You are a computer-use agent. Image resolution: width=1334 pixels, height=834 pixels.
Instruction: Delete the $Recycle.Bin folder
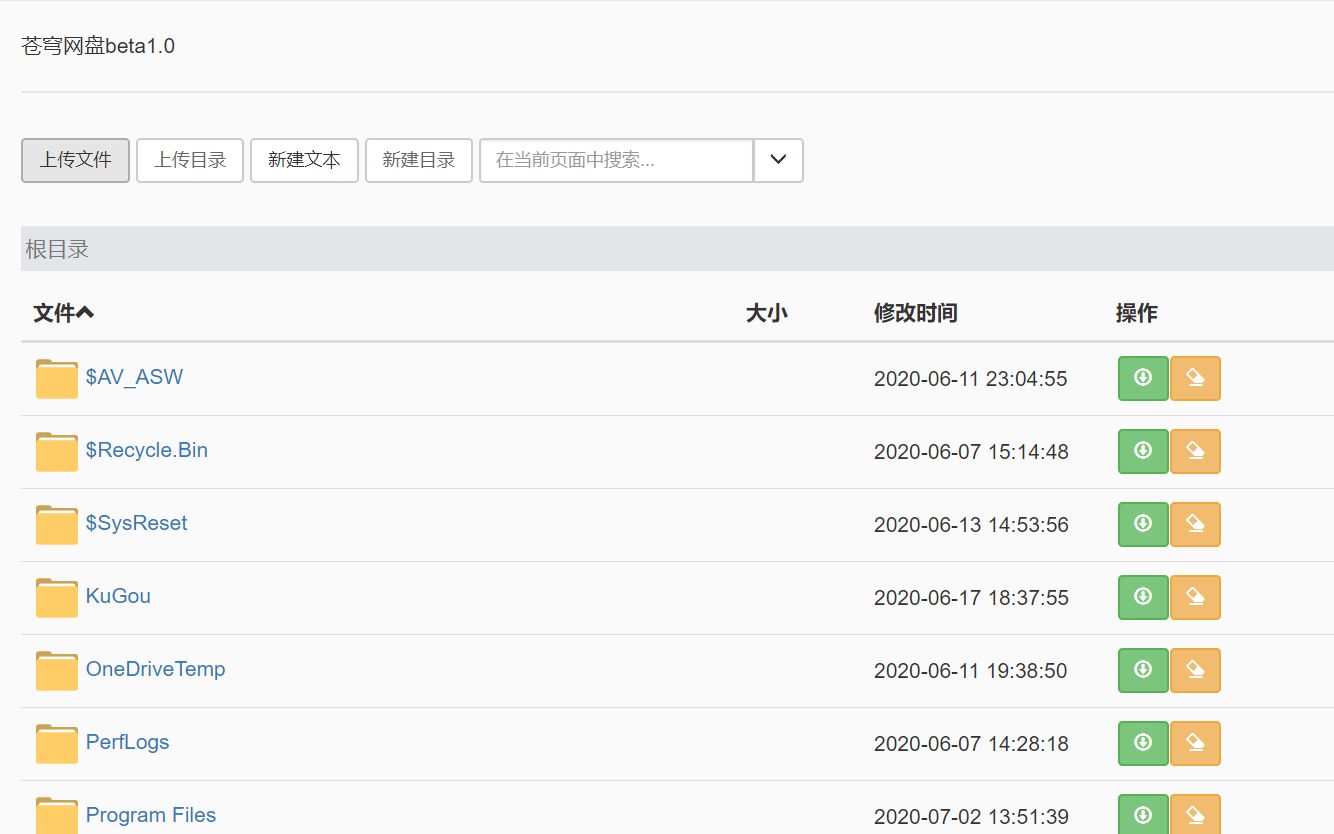[1195, 451]
